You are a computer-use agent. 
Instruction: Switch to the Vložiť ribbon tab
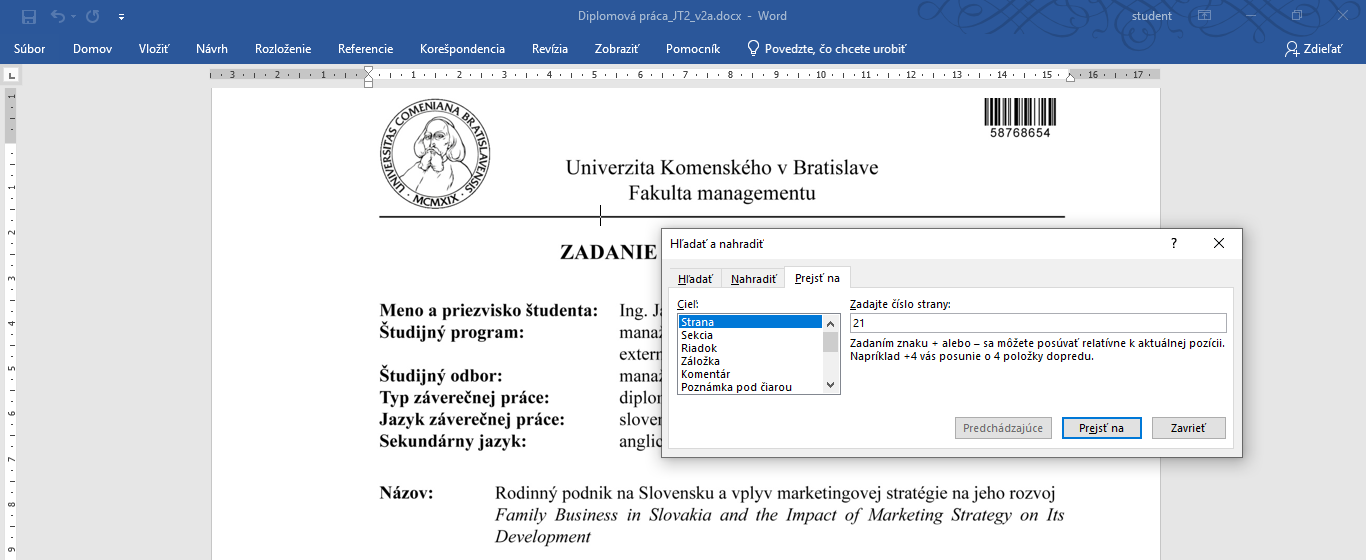[153, 48]
